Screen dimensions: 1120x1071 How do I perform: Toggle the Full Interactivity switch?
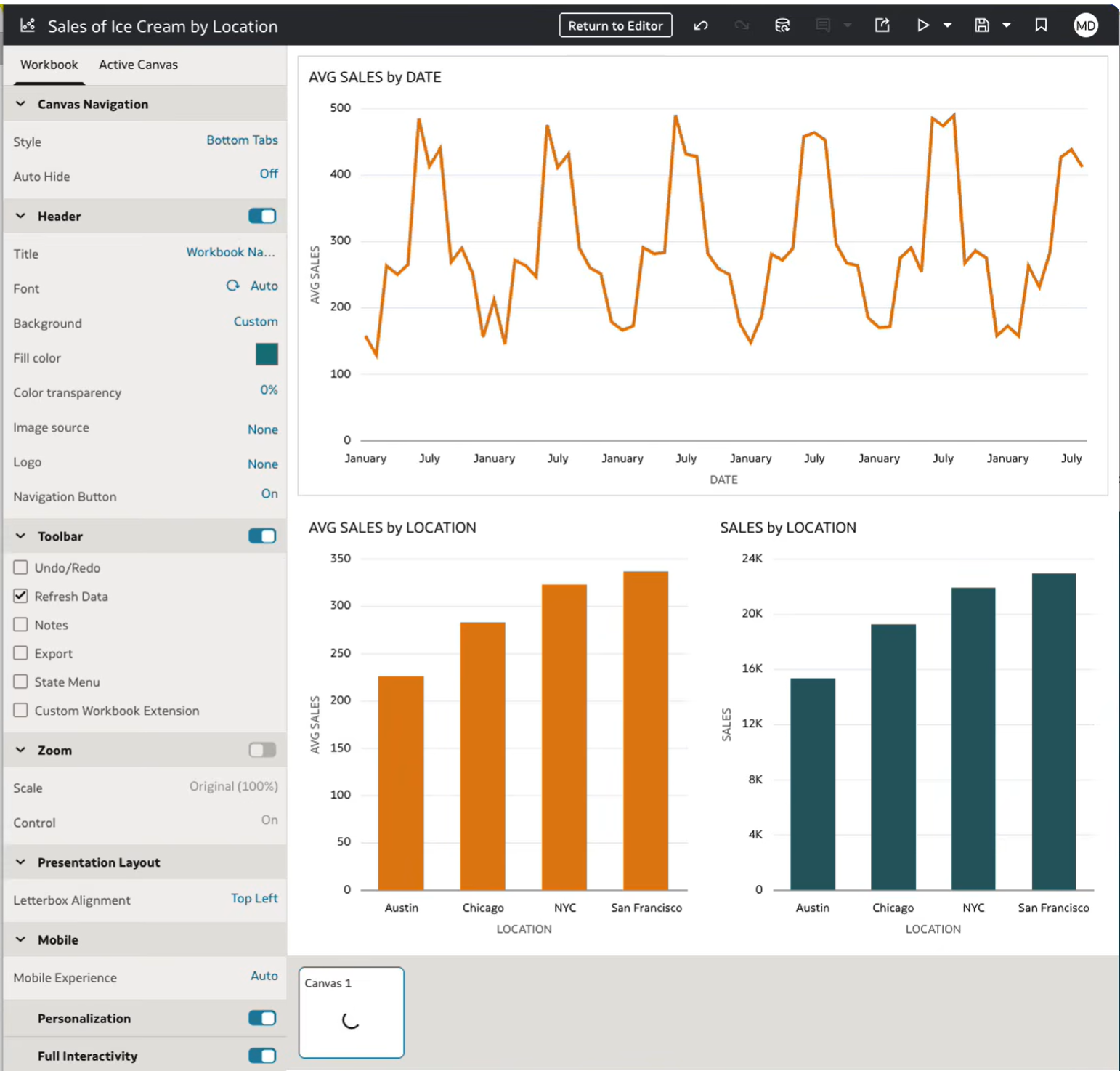[262, 1056]
